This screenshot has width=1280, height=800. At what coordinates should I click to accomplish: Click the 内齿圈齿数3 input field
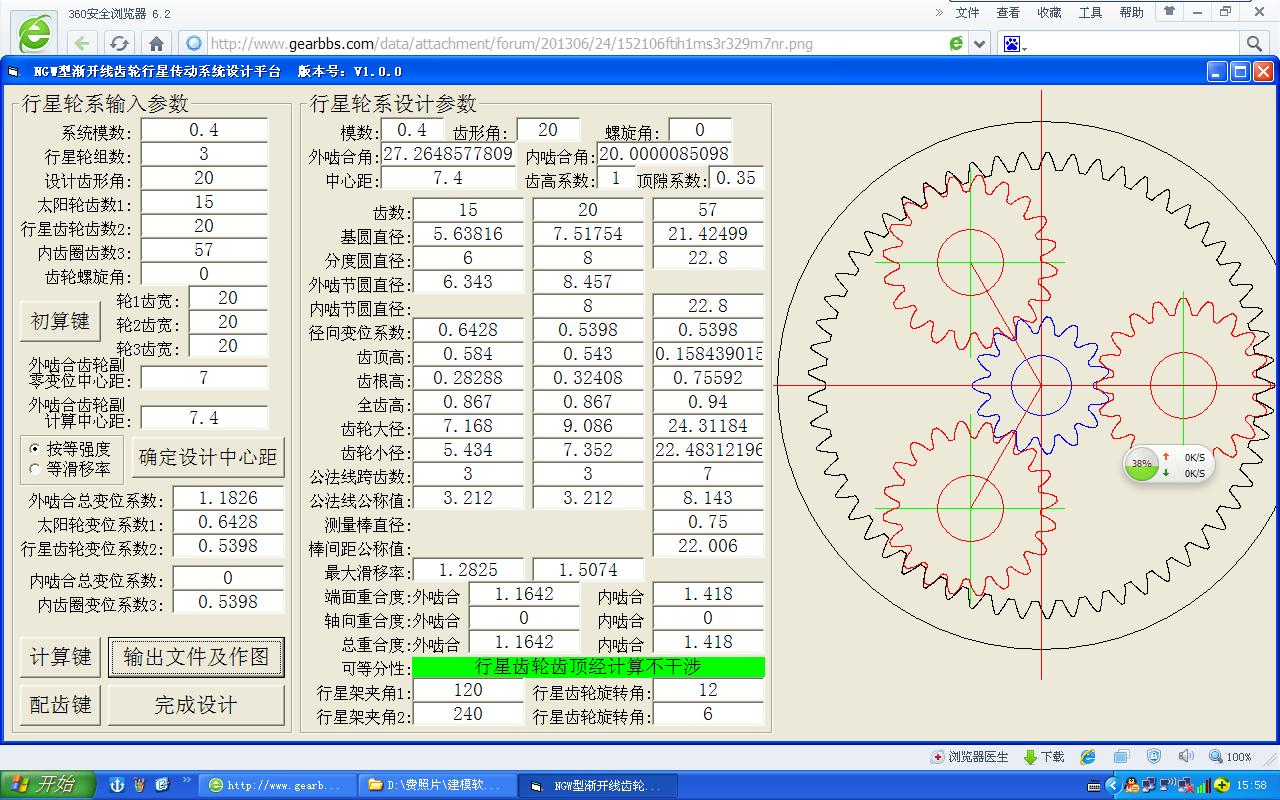pyautogui.click(x=204, y=250)
